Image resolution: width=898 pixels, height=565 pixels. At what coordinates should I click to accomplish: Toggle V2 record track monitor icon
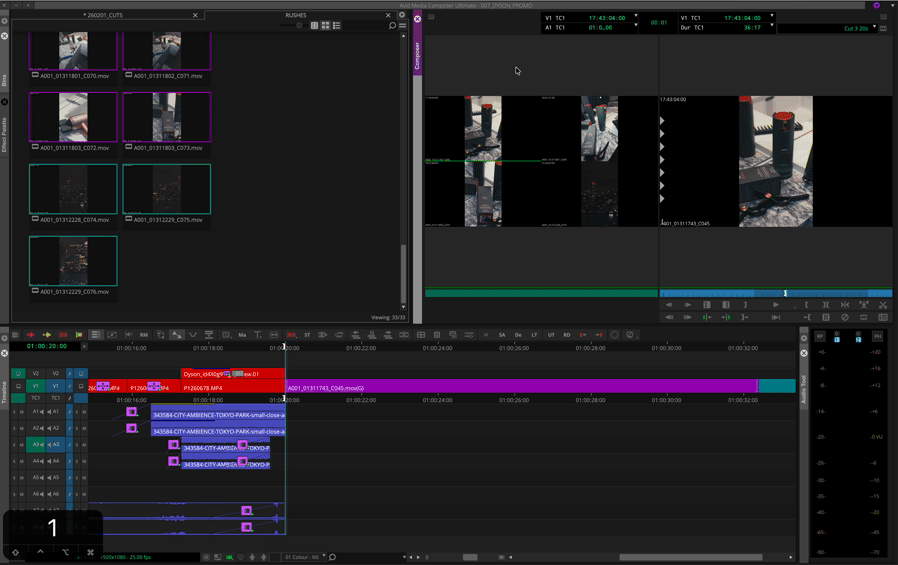(81, 373)
